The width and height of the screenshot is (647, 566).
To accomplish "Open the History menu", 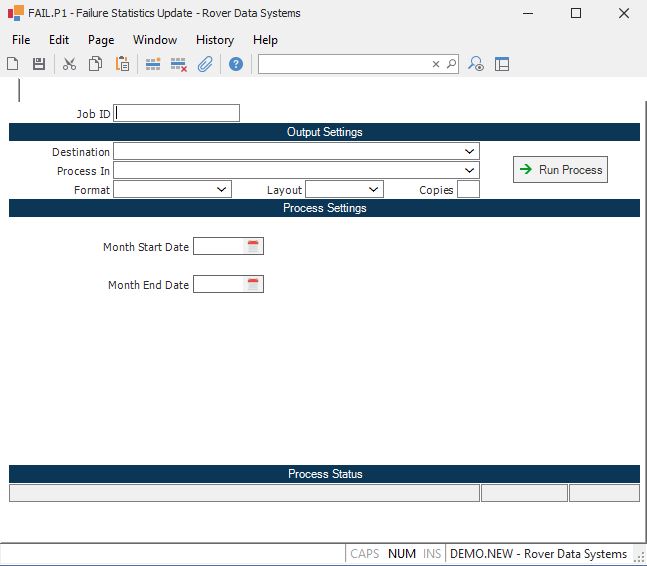I will [x=215, y=40].
